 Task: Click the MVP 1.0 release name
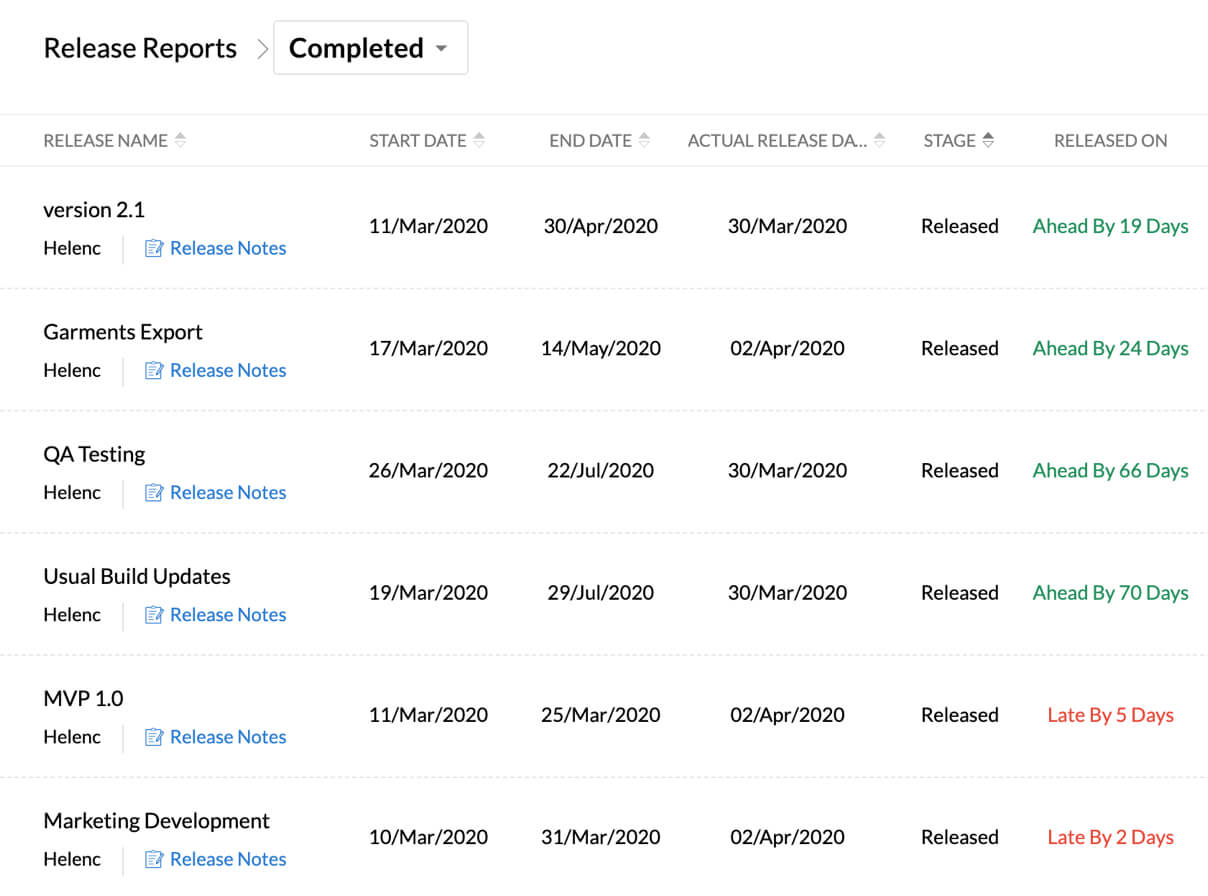(83, 698)
